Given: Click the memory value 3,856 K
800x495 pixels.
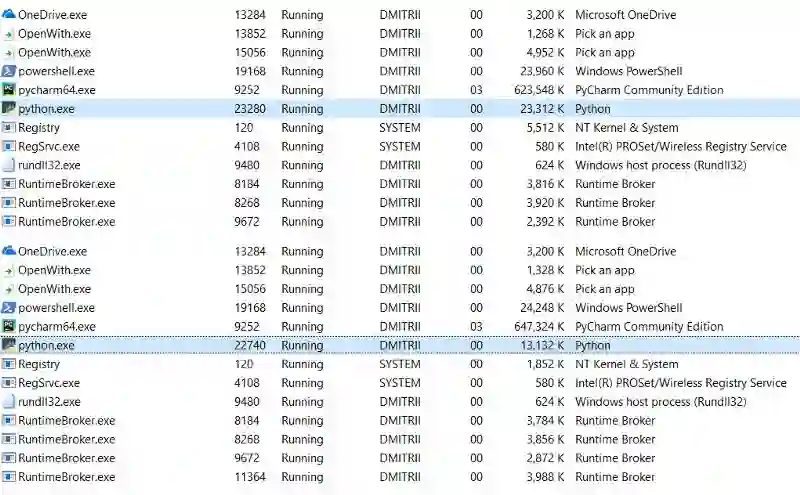Looking at the screenshot, I should coord(545,439).
